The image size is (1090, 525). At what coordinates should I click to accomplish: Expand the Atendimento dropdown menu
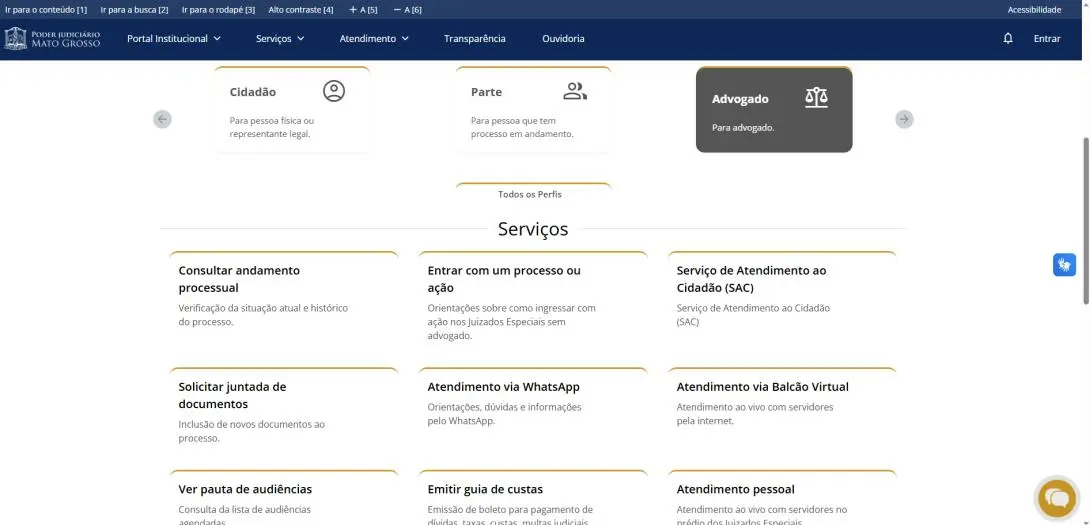coord(374,39)
